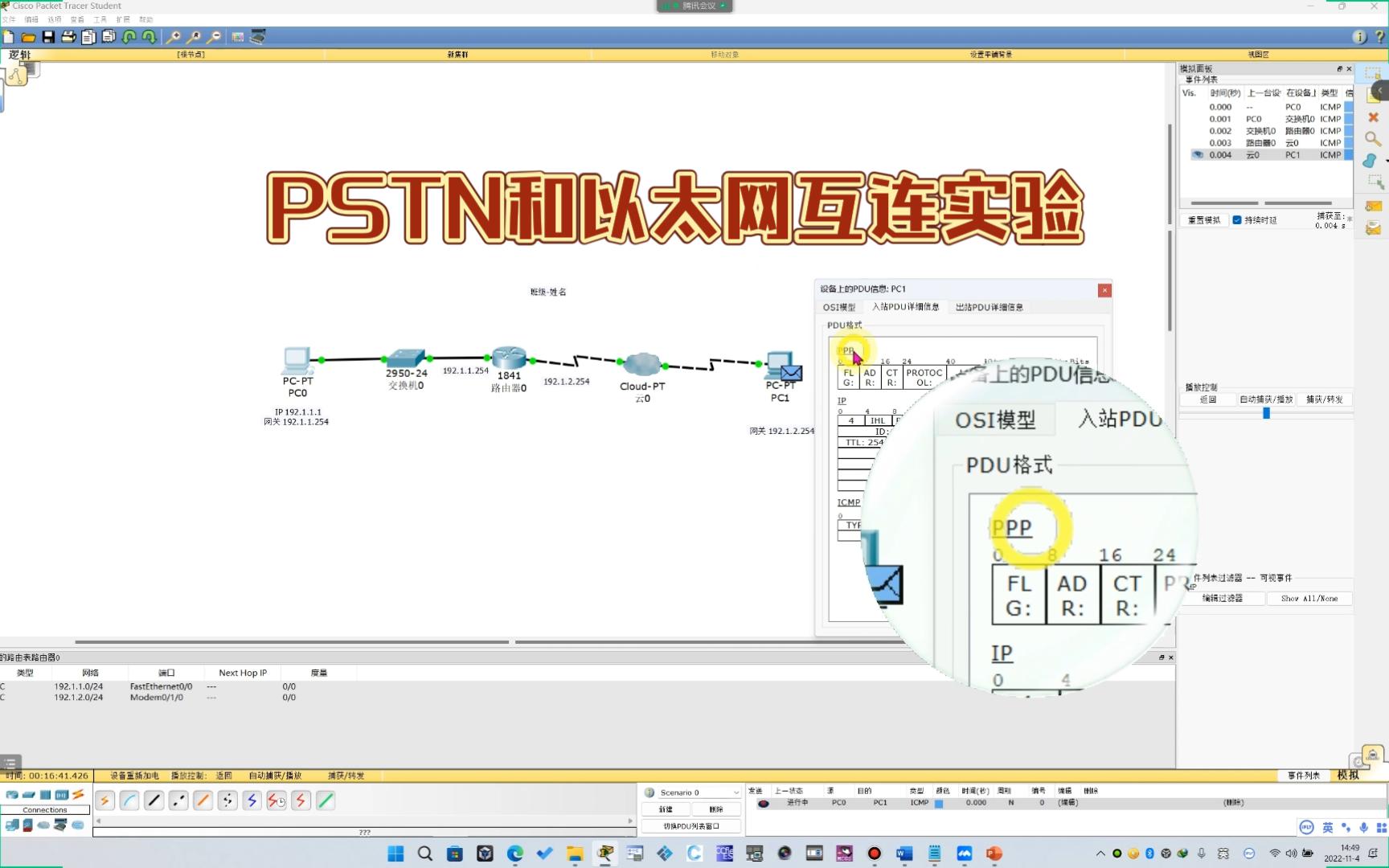Click the PDU envelope on PC1

pos(792,373)
